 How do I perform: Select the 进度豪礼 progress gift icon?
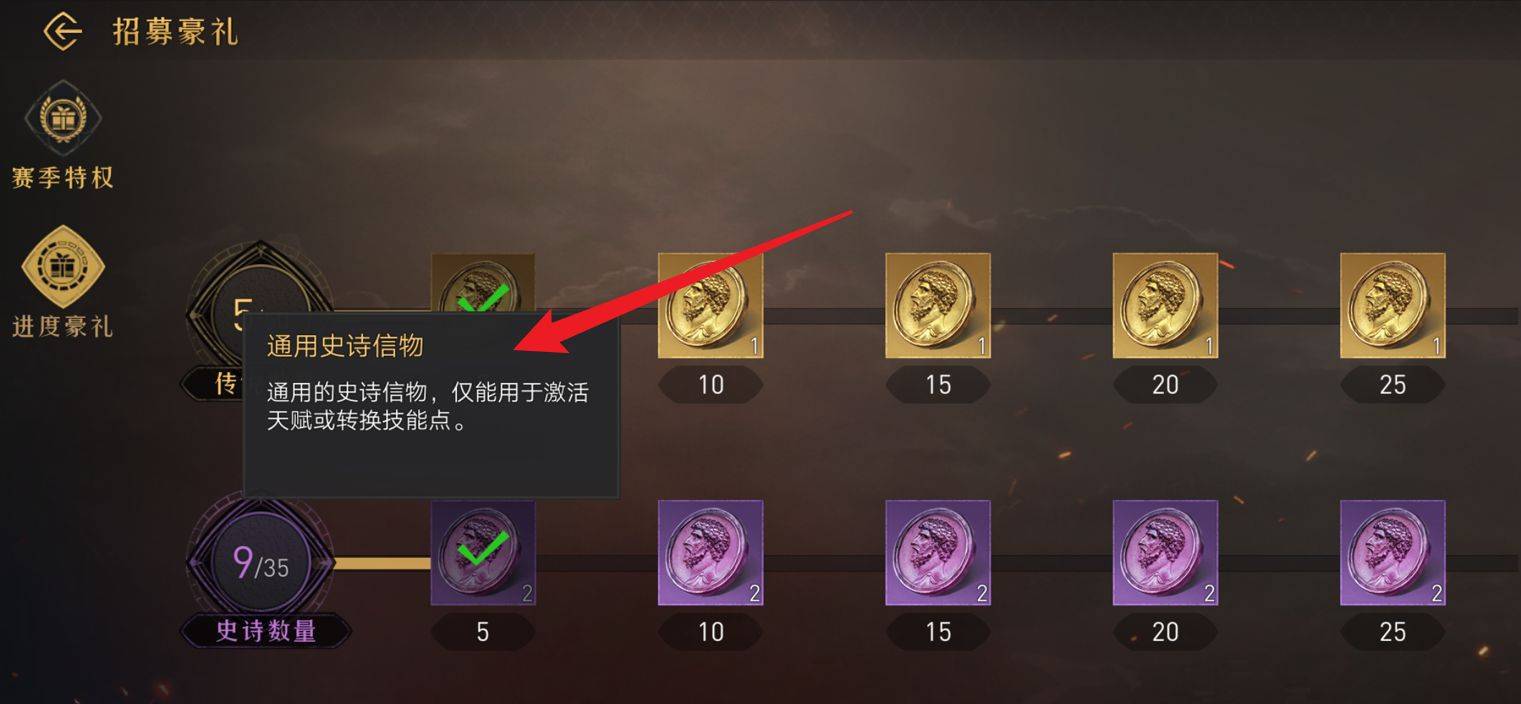[x=62, y=267]
